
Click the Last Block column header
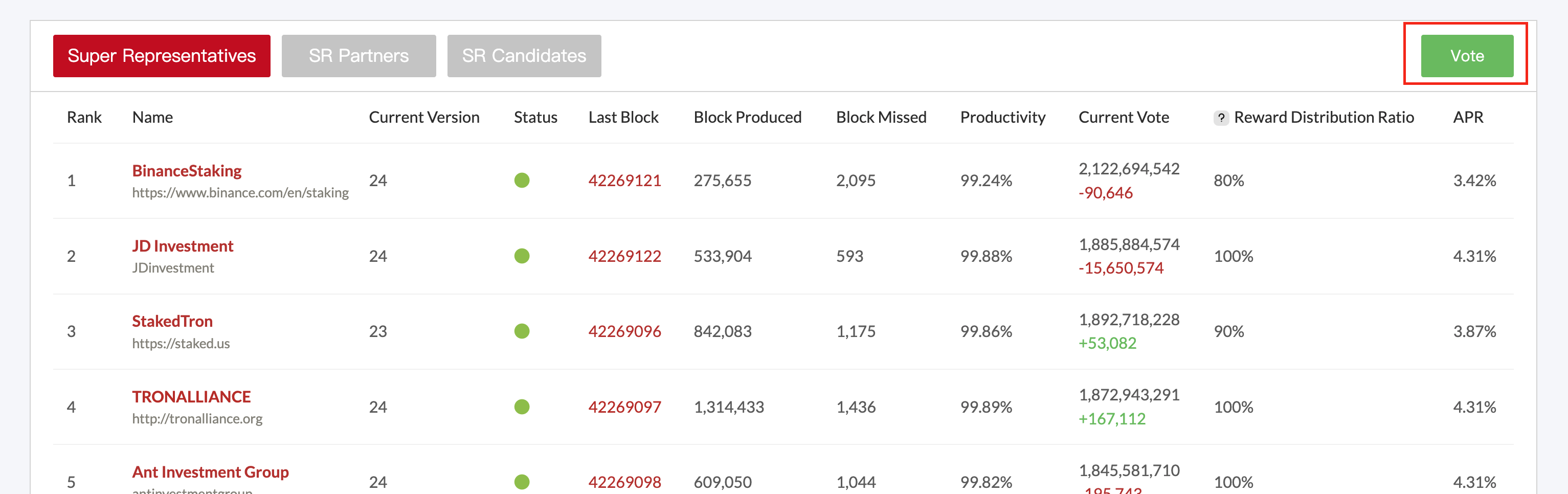tap(623, 118)
